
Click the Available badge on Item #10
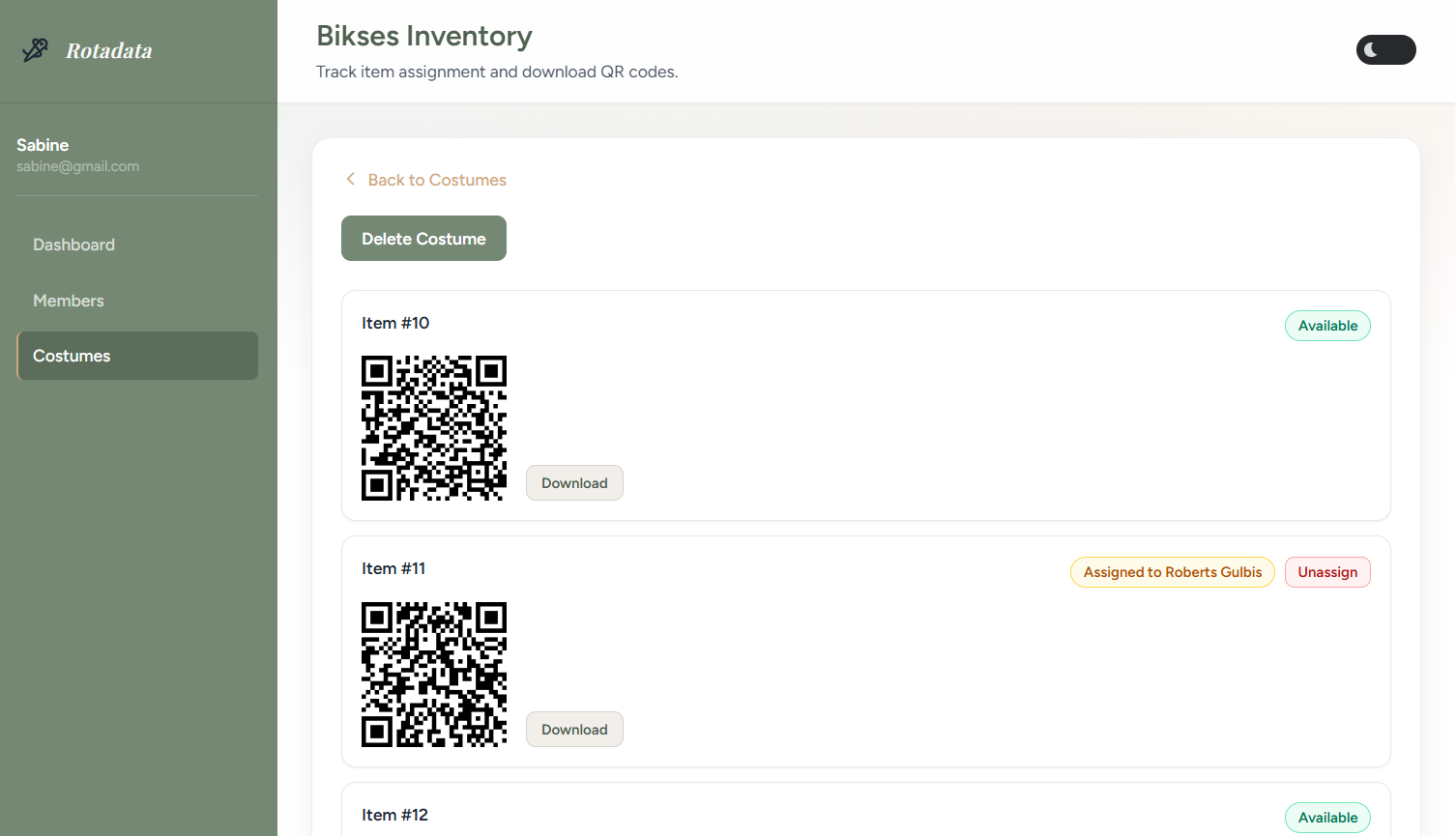coord(1327,326)
